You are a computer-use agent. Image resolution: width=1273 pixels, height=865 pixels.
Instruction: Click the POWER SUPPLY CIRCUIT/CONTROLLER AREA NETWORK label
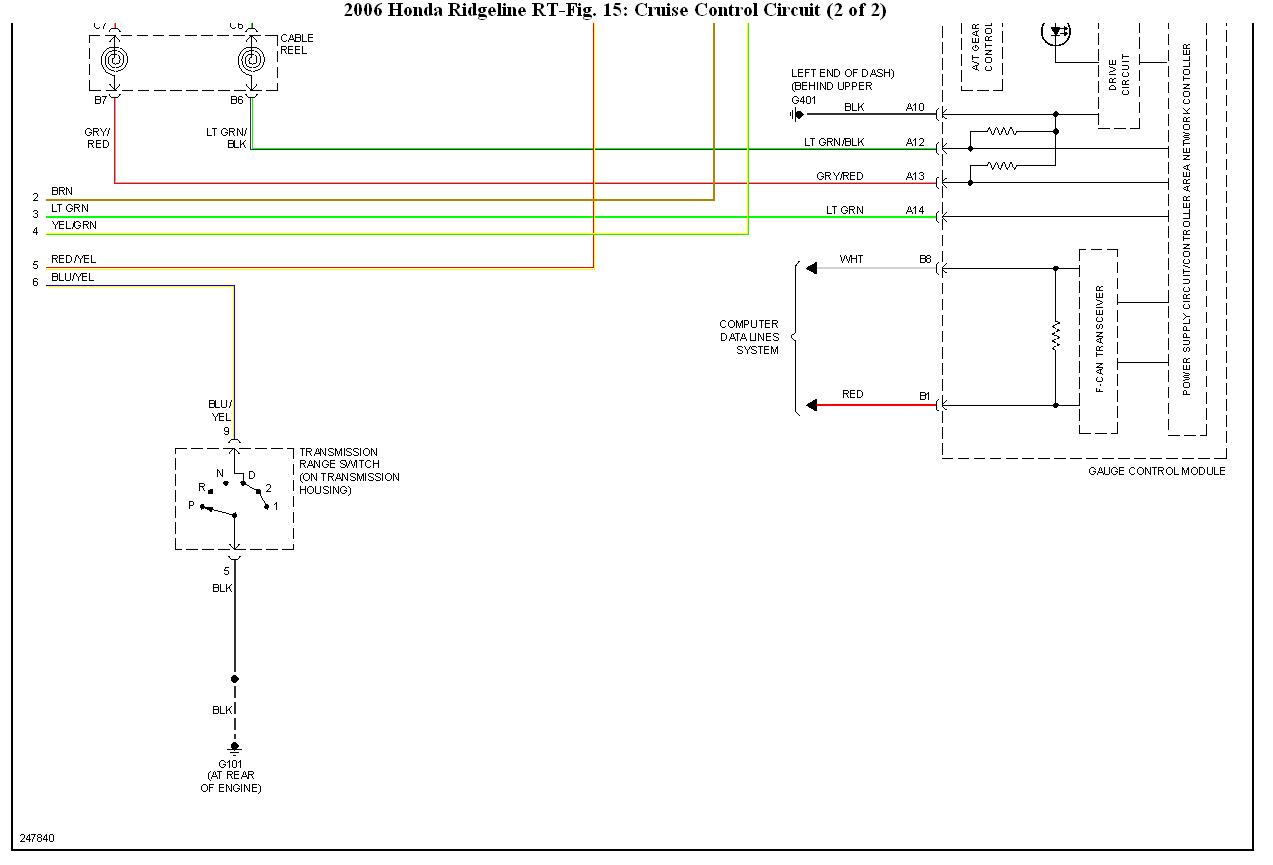1187,219
